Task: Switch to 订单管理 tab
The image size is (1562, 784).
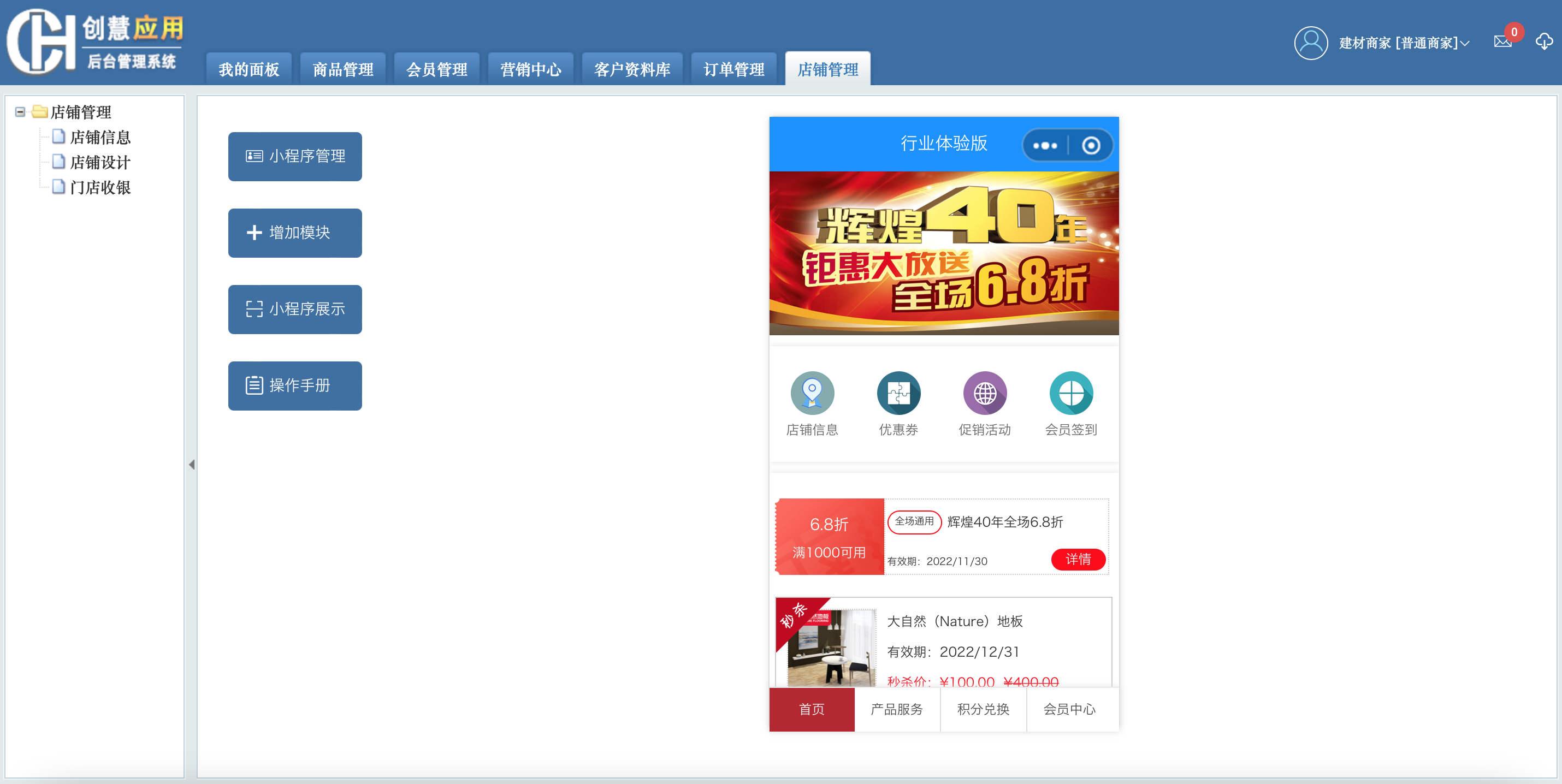Action: (733, 69)
